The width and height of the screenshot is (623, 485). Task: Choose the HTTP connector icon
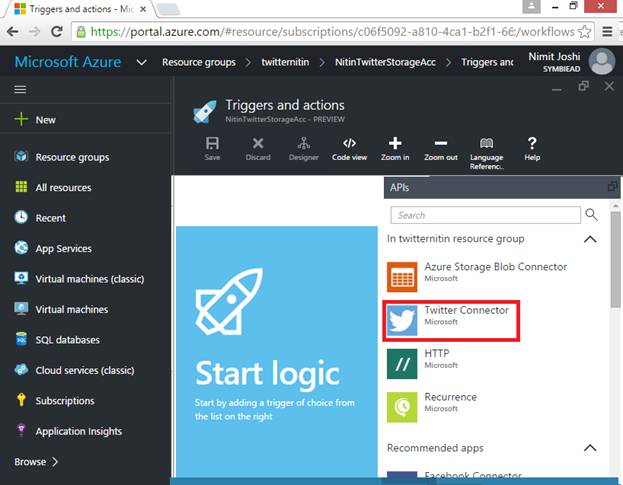(x=402, y=364)
